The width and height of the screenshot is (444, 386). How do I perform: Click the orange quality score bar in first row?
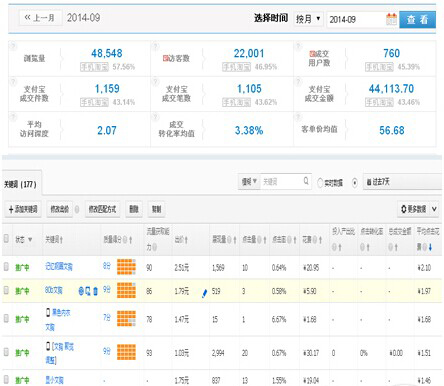pos(126,267)
